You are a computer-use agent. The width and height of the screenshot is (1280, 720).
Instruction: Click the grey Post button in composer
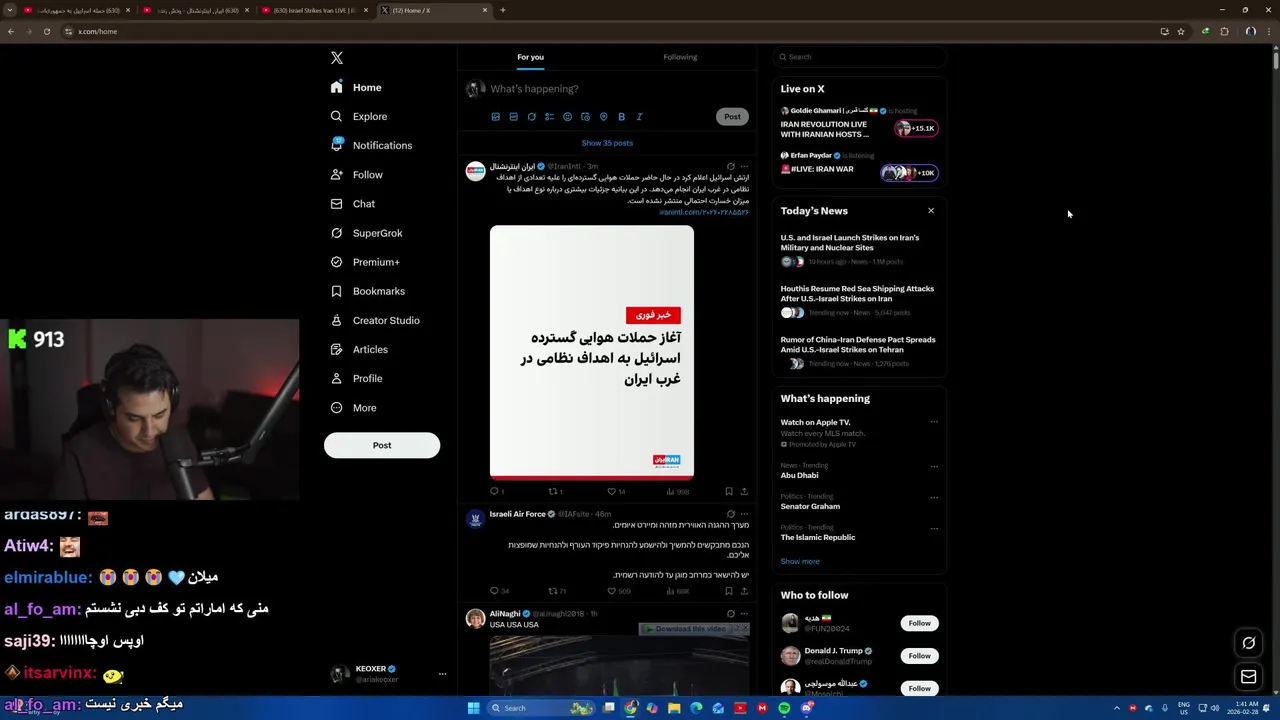[732, 117]
